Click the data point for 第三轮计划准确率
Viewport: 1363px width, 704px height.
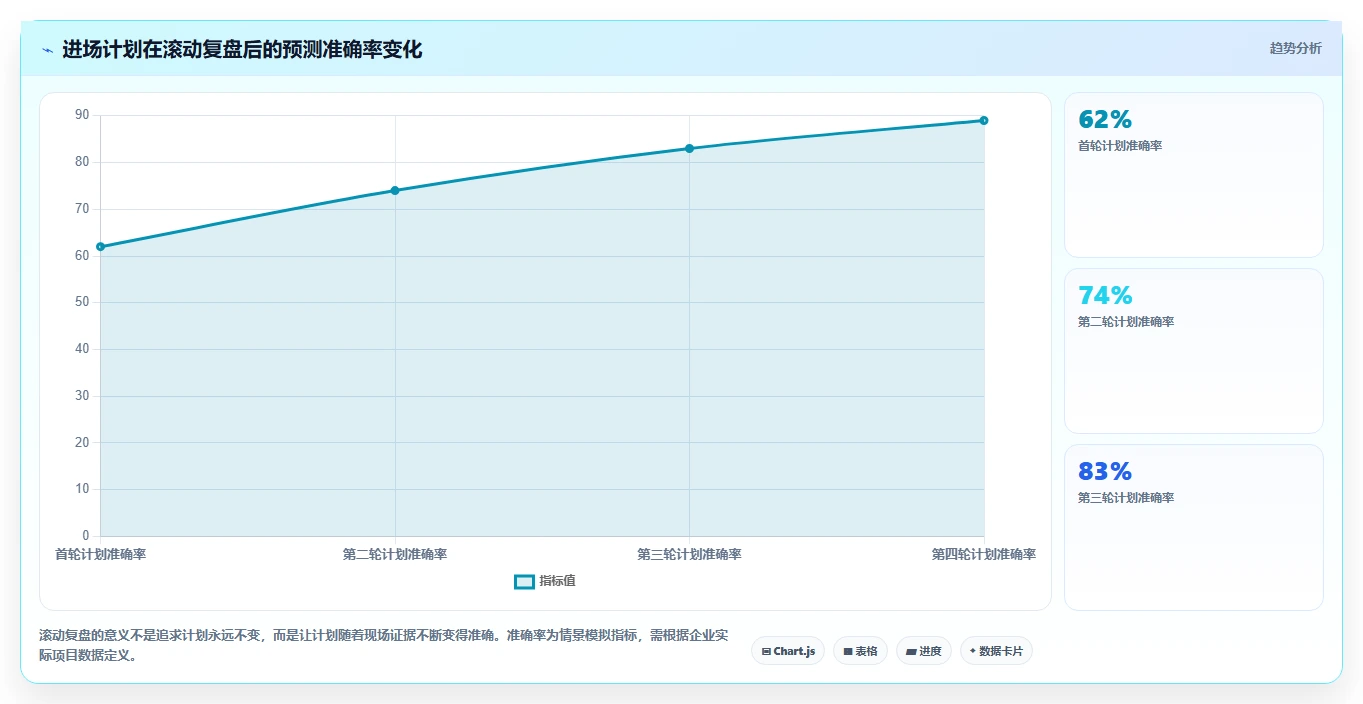point(689,148)
